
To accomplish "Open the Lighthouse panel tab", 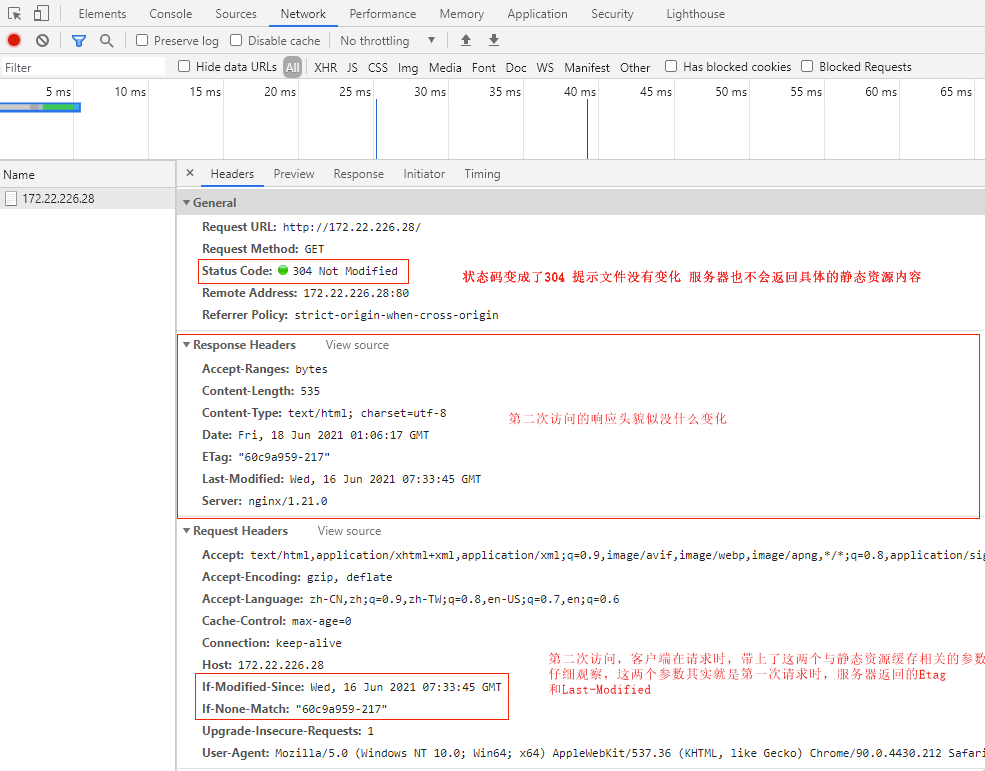I will pos(695,14).
